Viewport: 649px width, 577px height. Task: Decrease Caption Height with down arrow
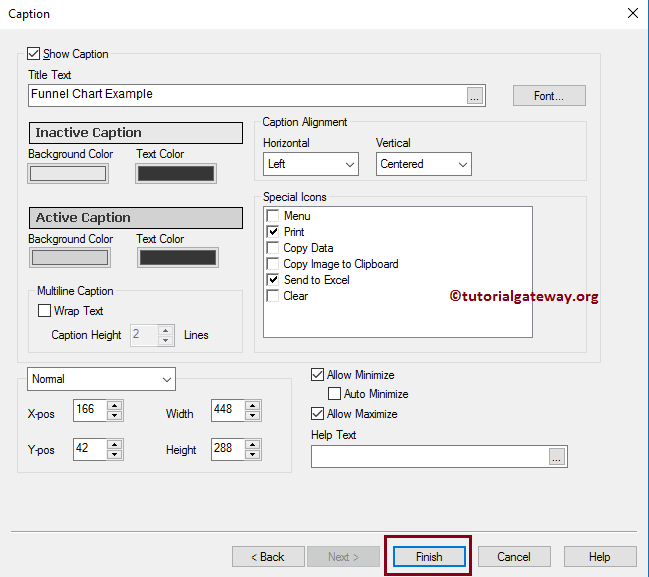[x=166, y=340]
